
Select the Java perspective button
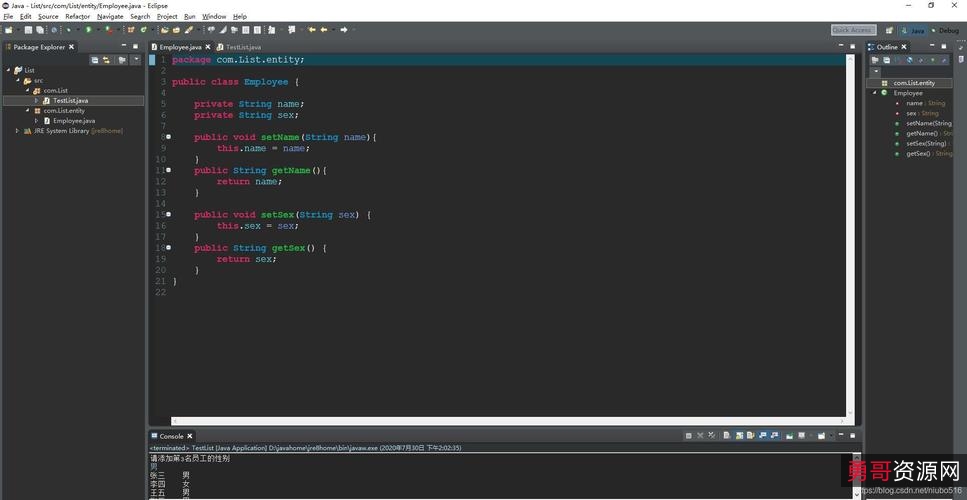click(x=912, y=30)
